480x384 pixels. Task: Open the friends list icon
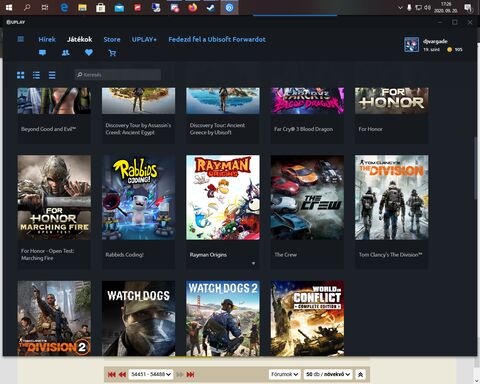pyautogui.click(x=66, y=53)
